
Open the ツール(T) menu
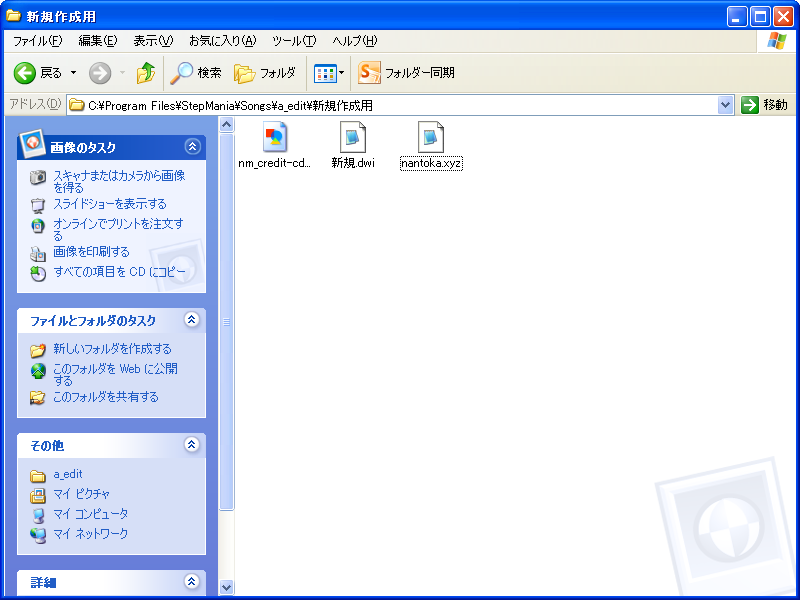pos(294,41)
